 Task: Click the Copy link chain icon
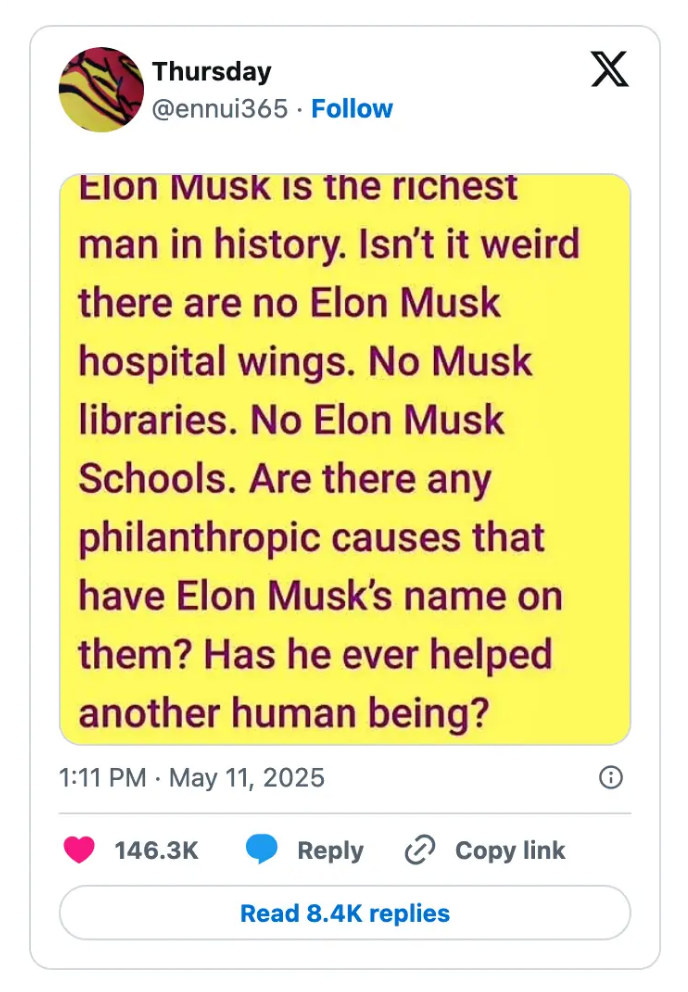pos(420,850)
